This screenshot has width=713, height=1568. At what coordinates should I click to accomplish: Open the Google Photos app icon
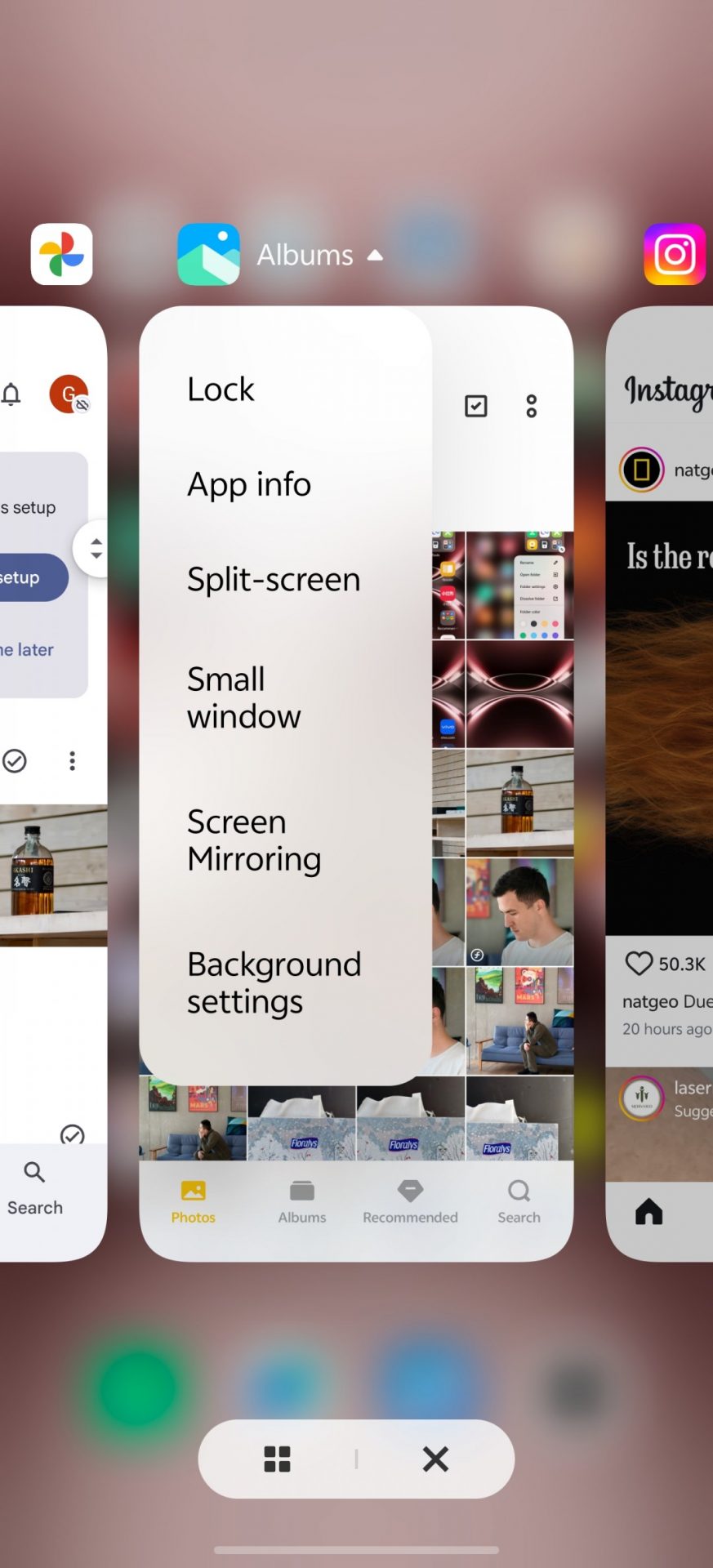pos(61,254)
